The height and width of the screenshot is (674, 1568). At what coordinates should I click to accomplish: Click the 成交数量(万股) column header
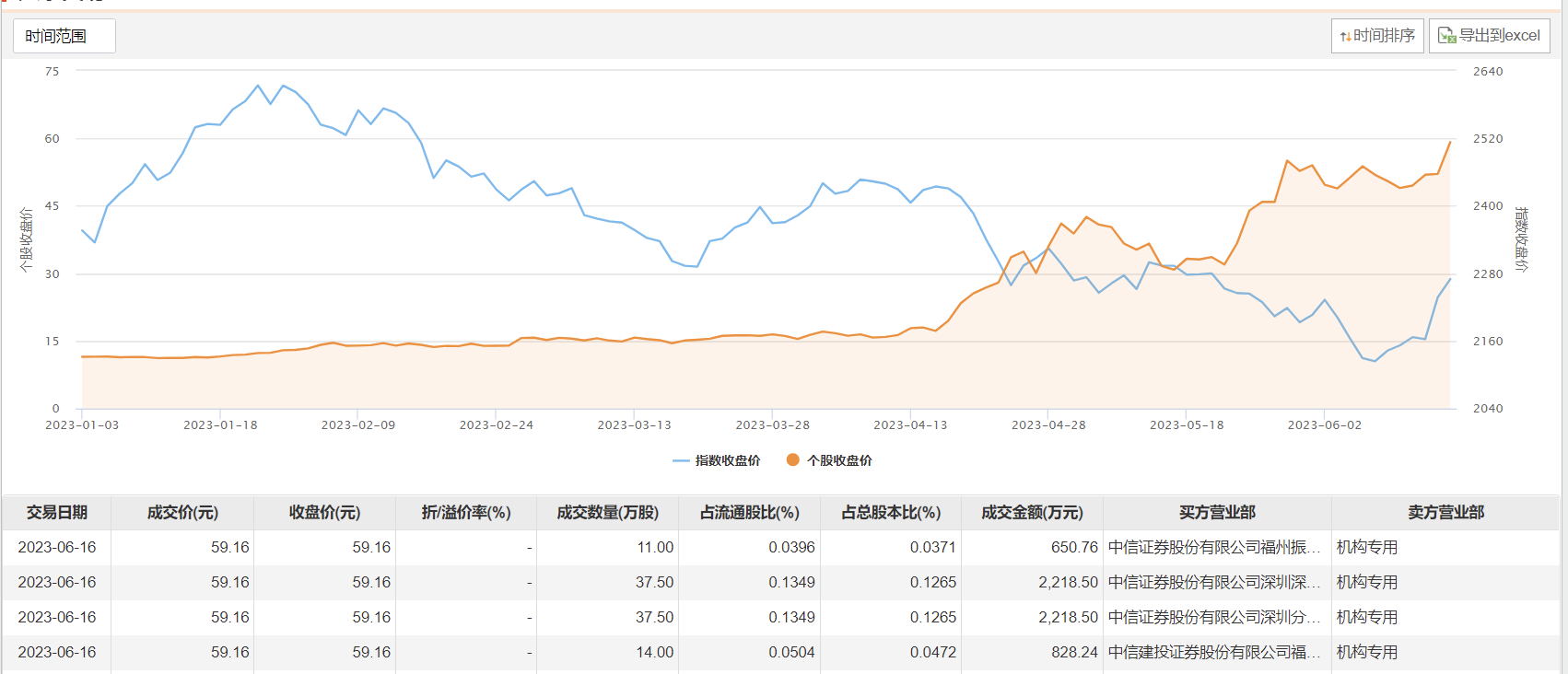click(x=607, y=513)
